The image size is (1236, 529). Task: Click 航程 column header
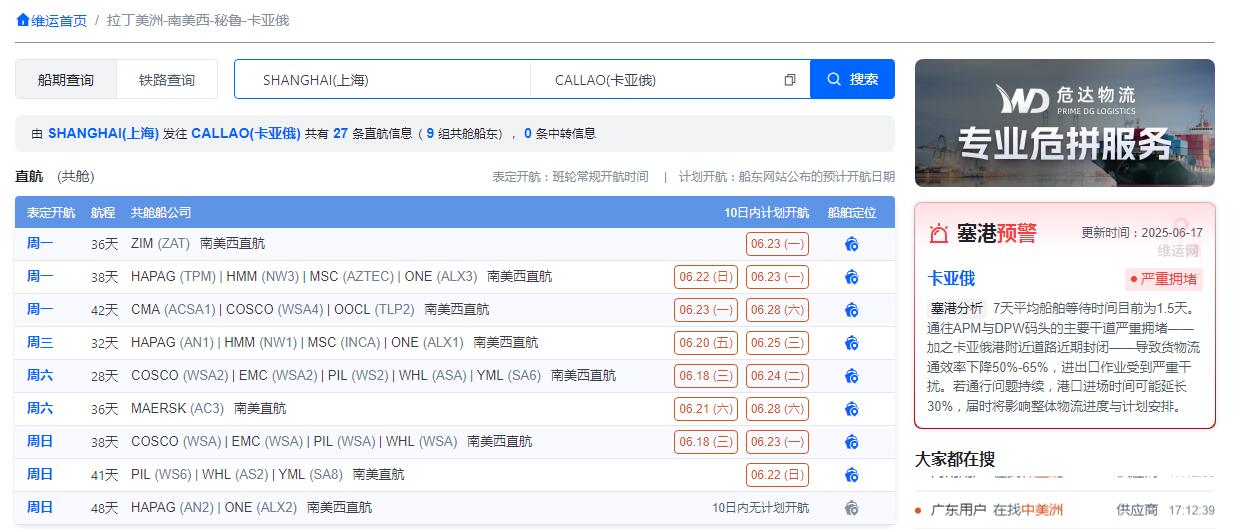103,213
